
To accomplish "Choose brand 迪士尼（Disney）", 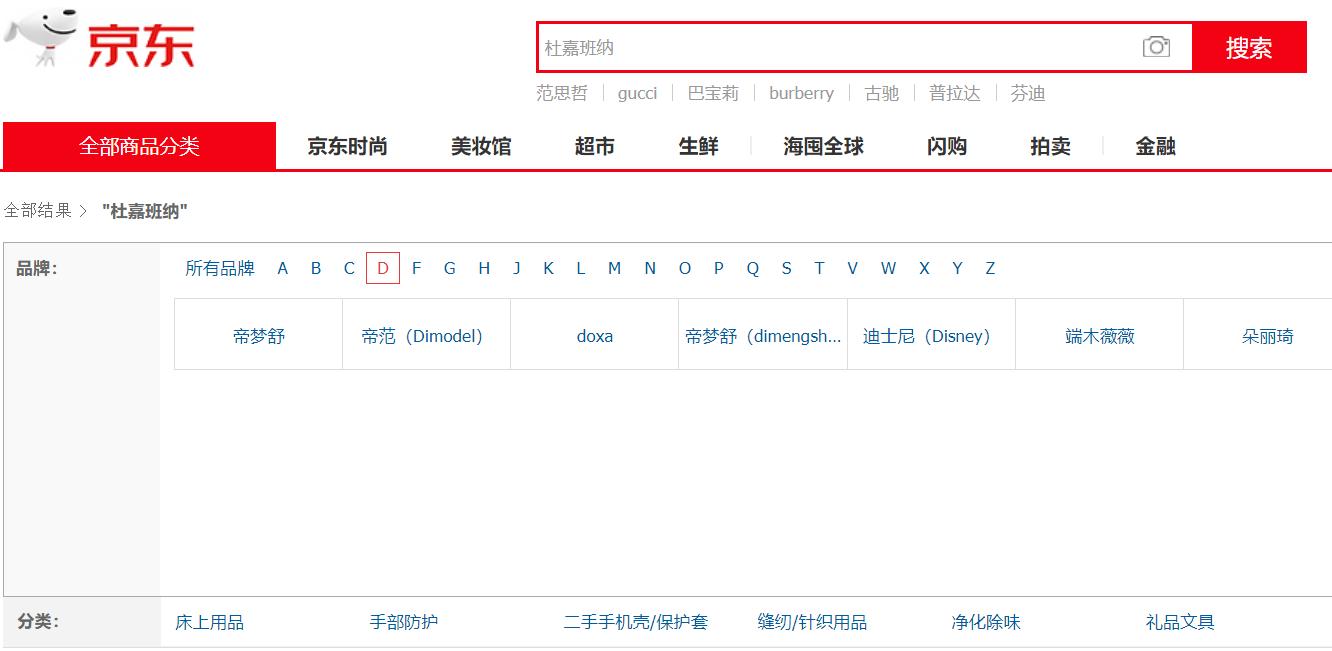I will [931, 336].
